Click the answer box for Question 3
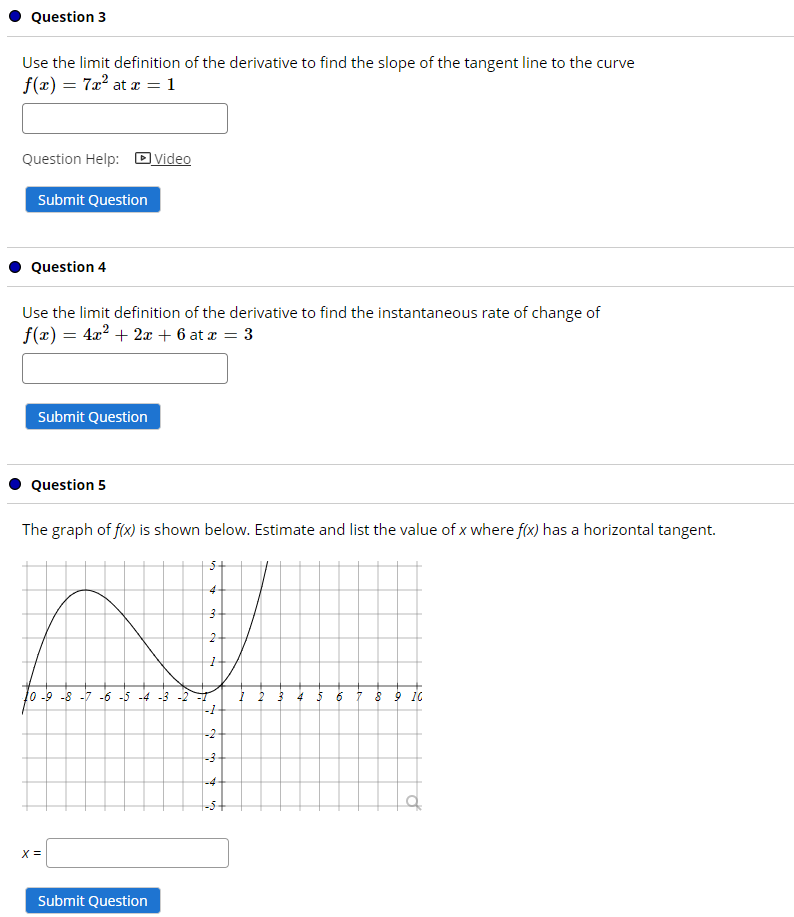 (124, 118)
